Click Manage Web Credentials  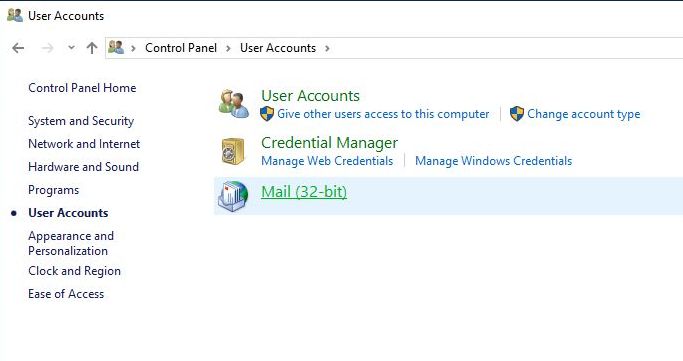(x=327, y=161)
